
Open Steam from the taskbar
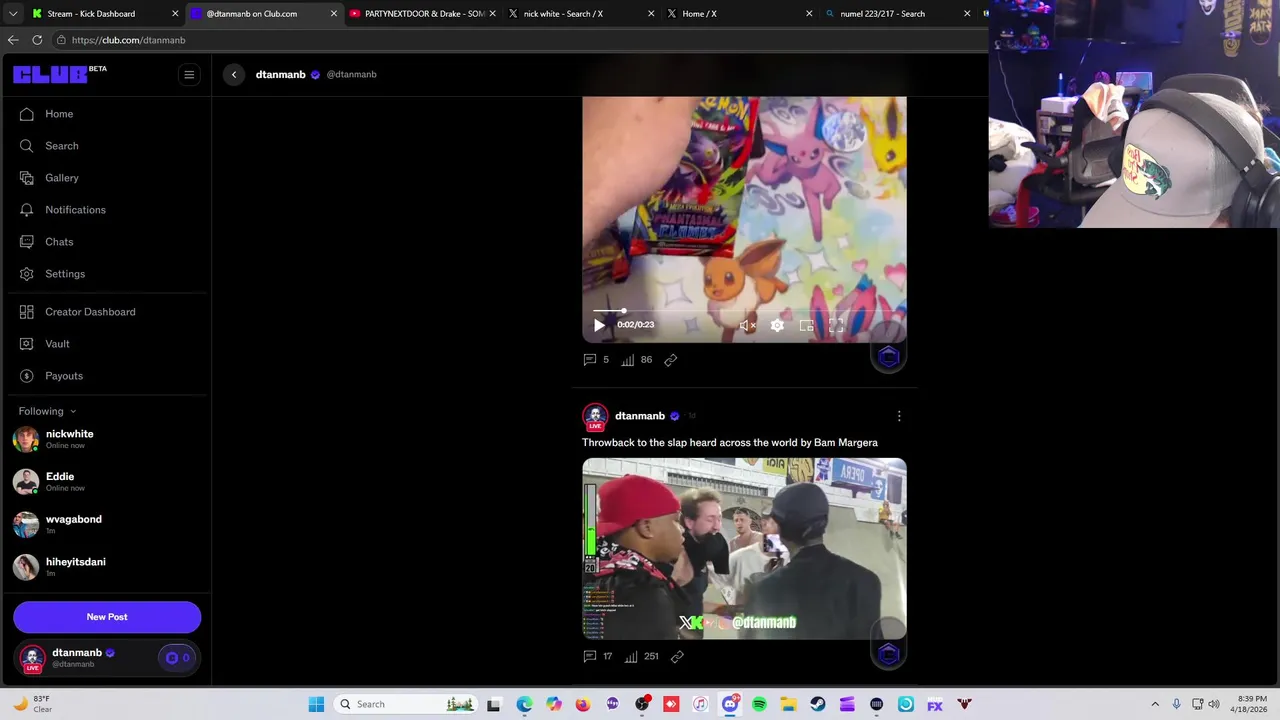(x=818, y=704)
